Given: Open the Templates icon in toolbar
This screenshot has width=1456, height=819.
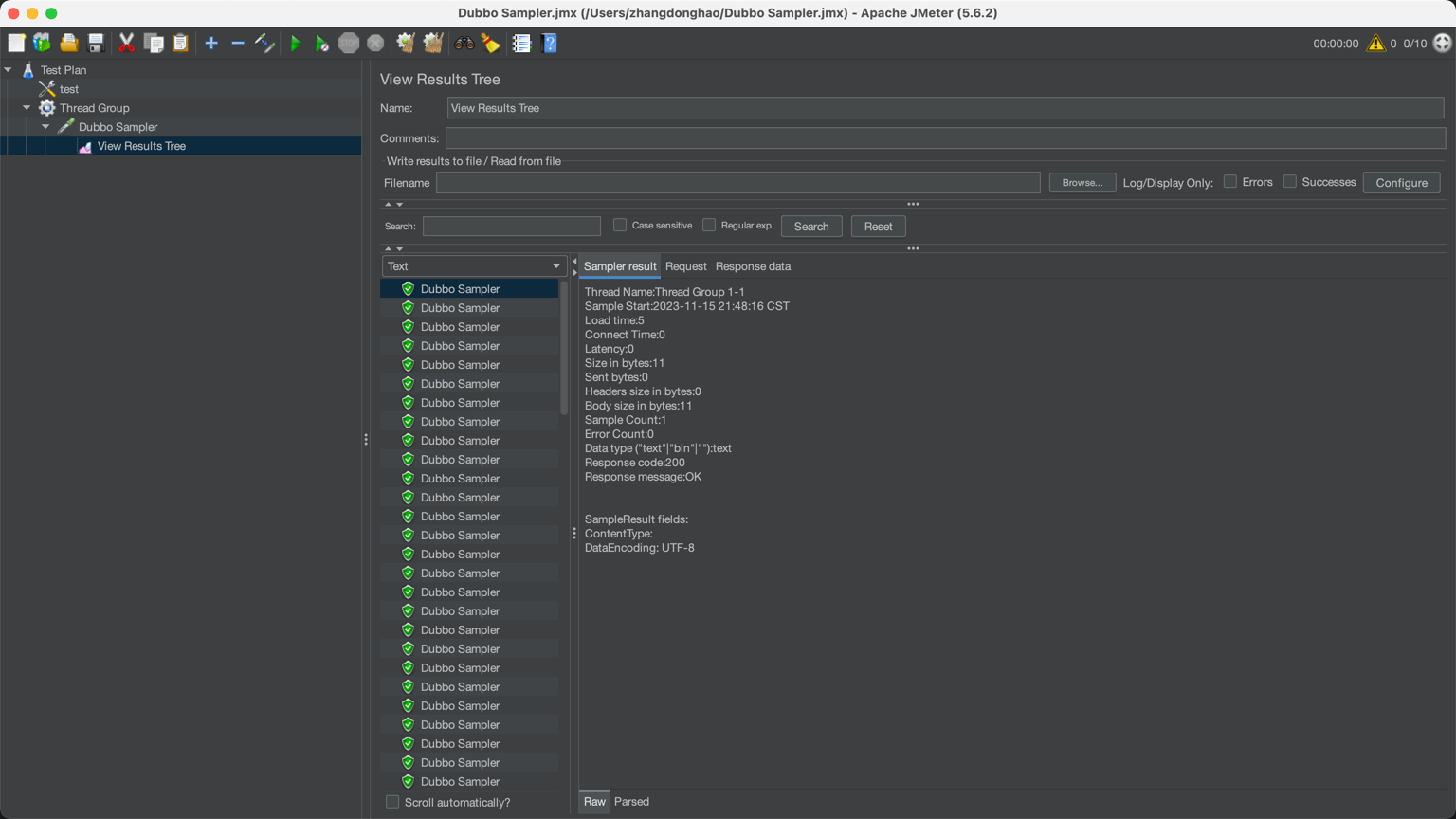Looking at the screenshot, I should 42,43.
